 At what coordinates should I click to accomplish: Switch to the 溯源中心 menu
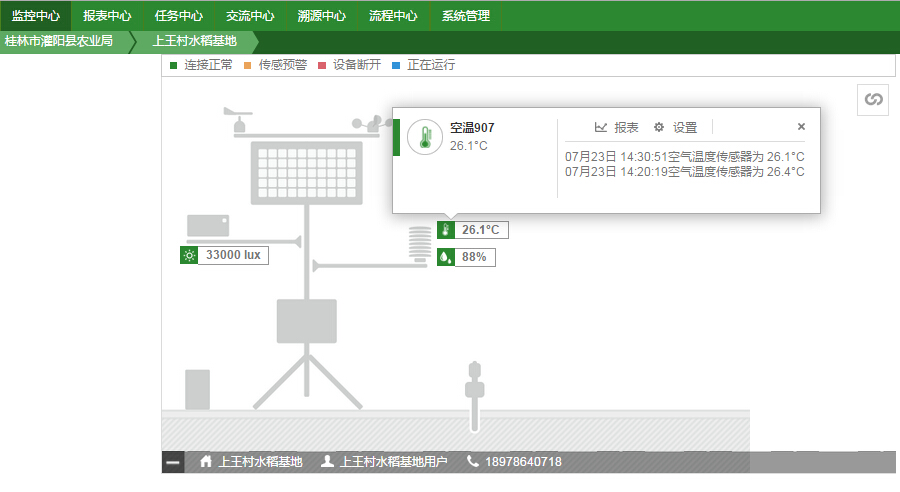(322, 16)
